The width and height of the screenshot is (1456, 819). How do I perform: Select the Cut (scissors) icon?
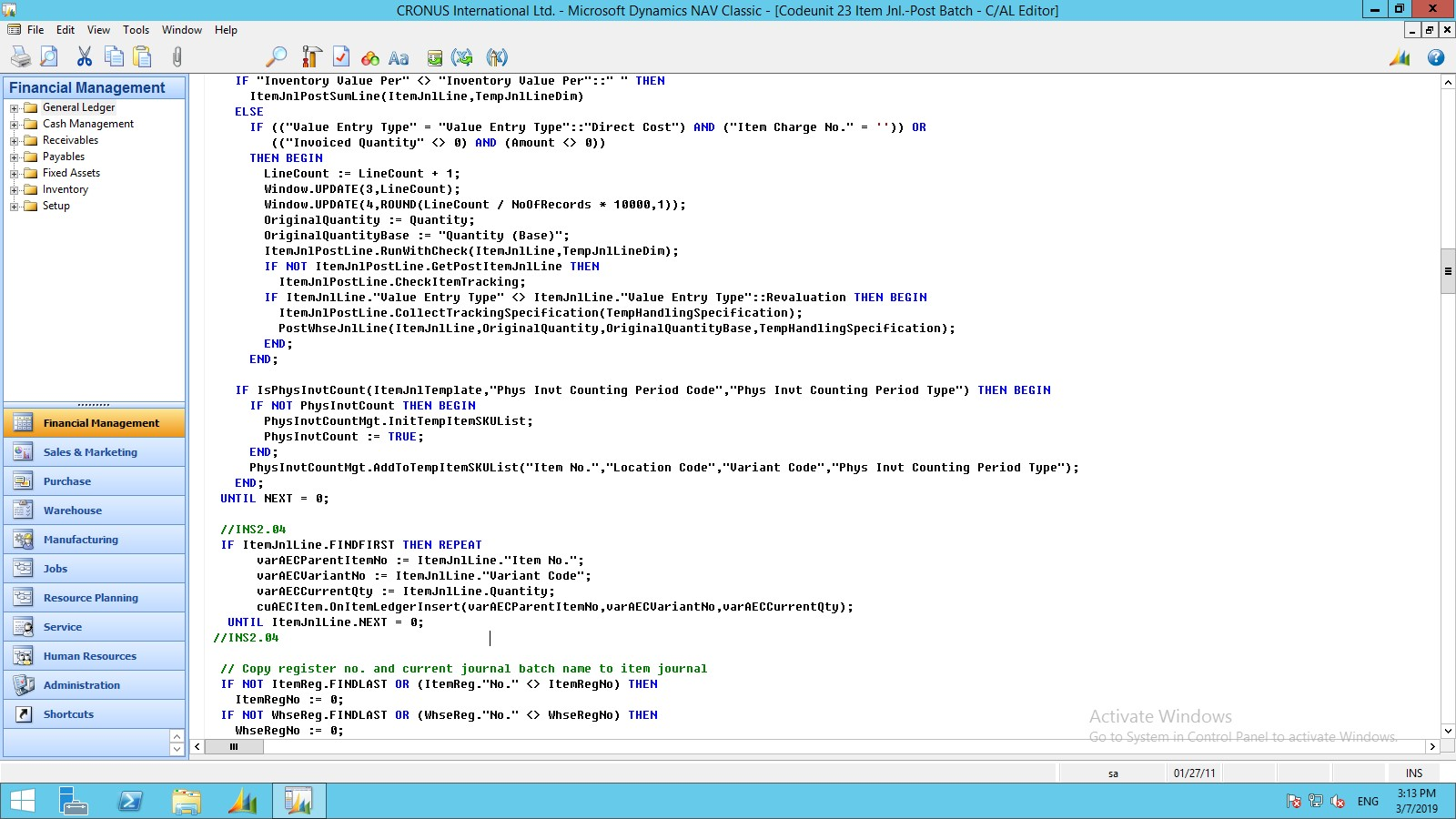[x=84, y=56]
